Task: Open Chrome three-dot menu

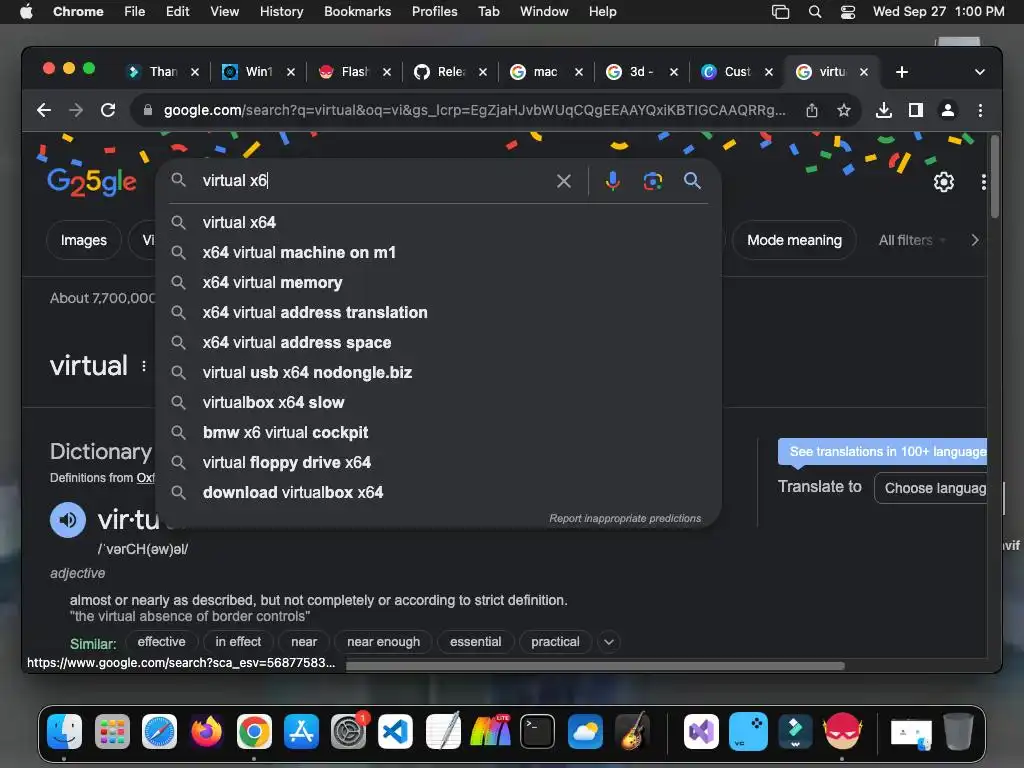Action: click(x=980, y=110)
